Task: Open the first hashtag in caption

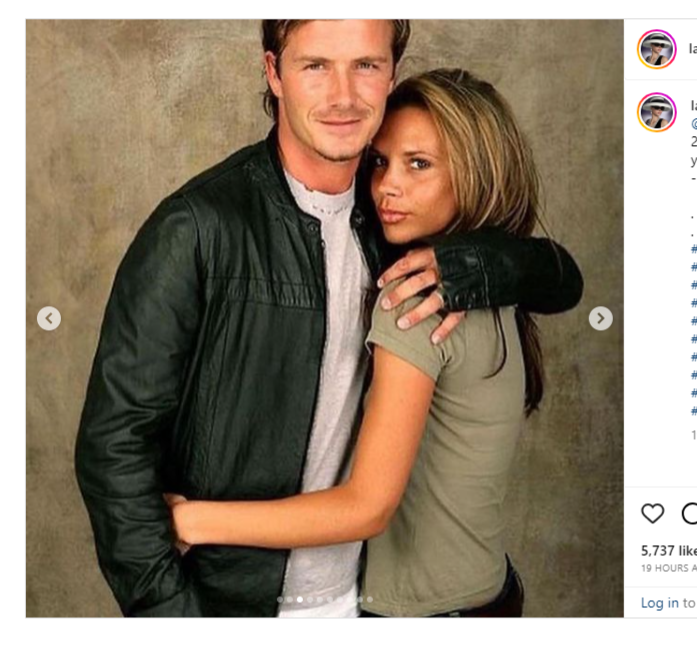Action: pyautogui.click(x=694, y=248)
